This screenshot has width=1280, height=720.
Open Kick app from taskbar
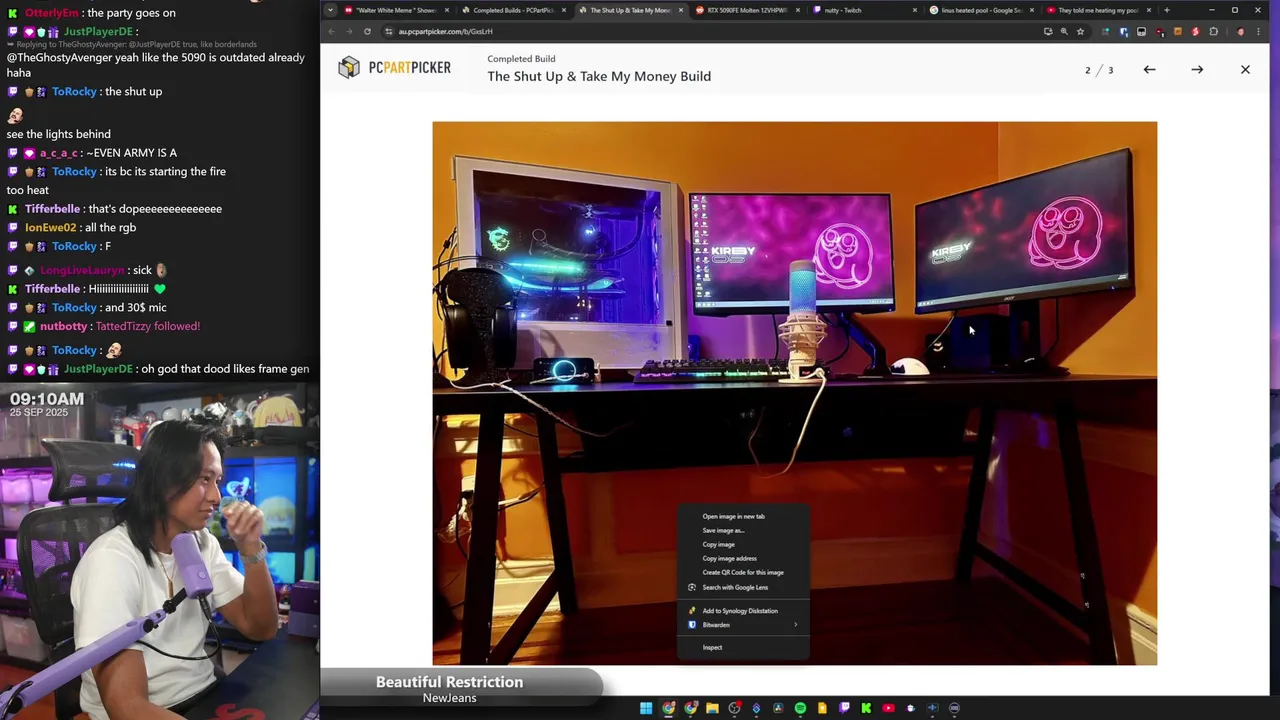[866, 708]
